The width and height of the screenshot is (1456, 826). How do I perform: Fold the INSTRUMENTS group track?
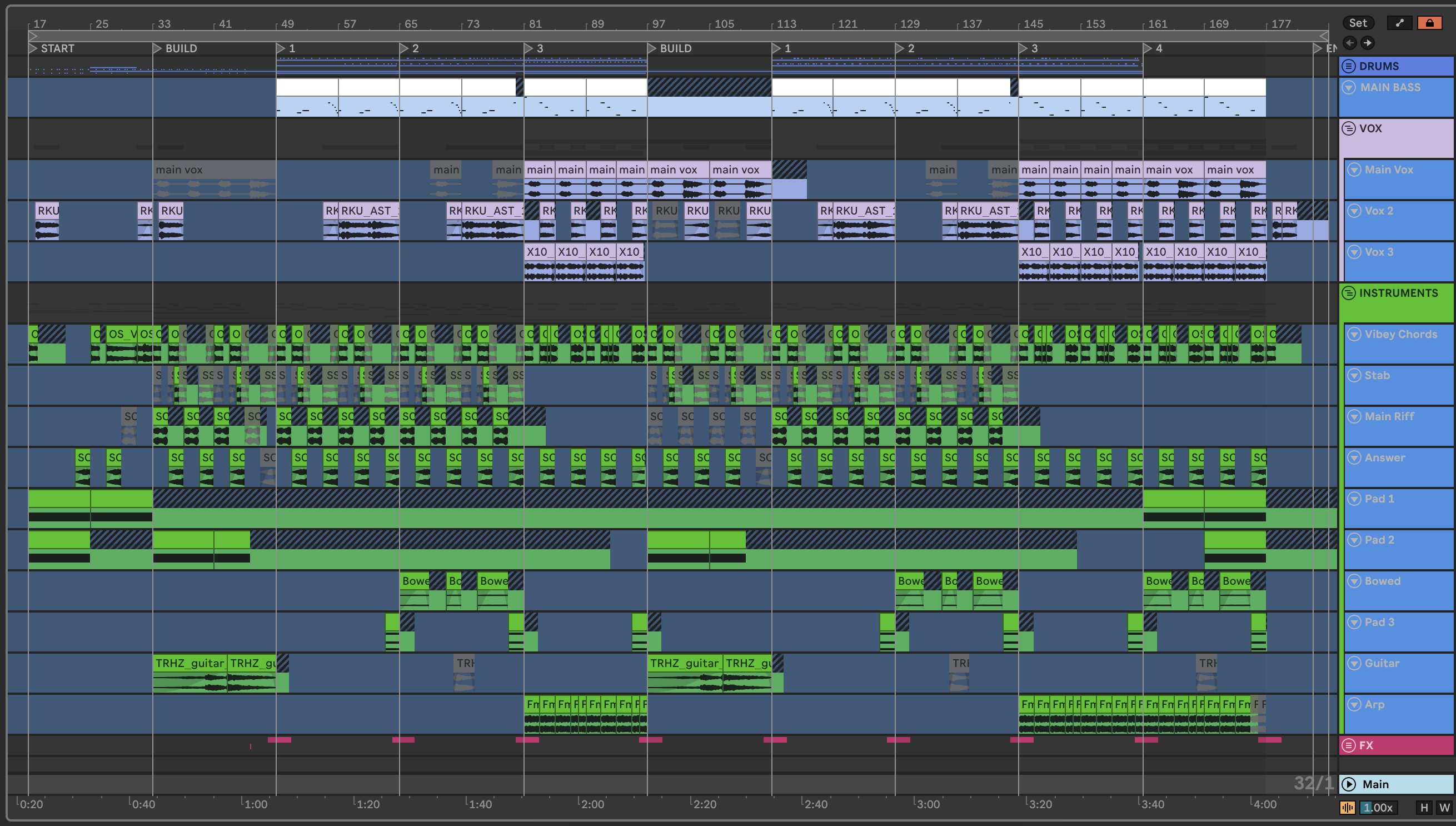pos(1349,293)
